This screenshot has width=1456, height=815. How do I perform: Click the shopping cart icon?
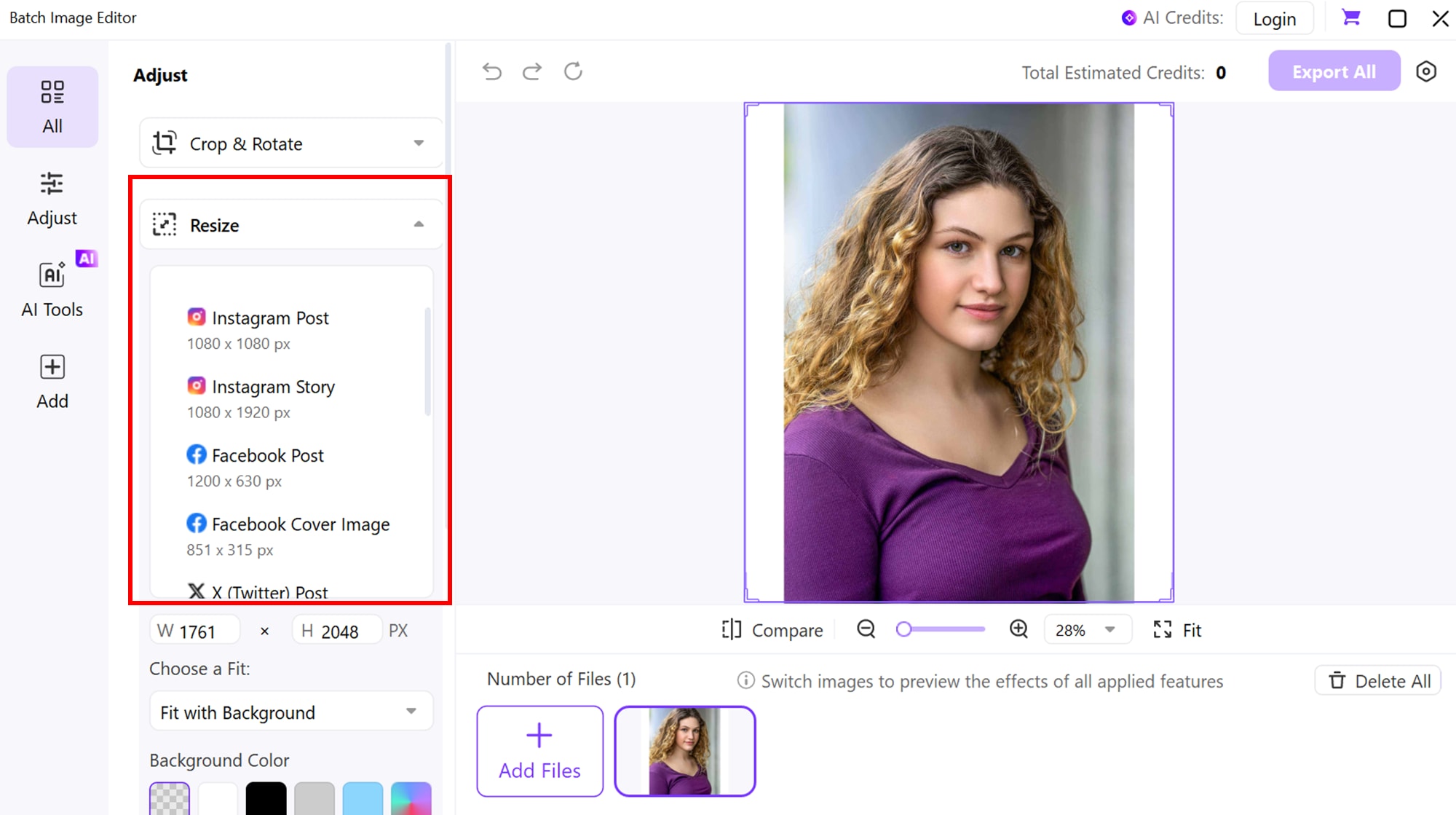click(x=1350, y=18)
